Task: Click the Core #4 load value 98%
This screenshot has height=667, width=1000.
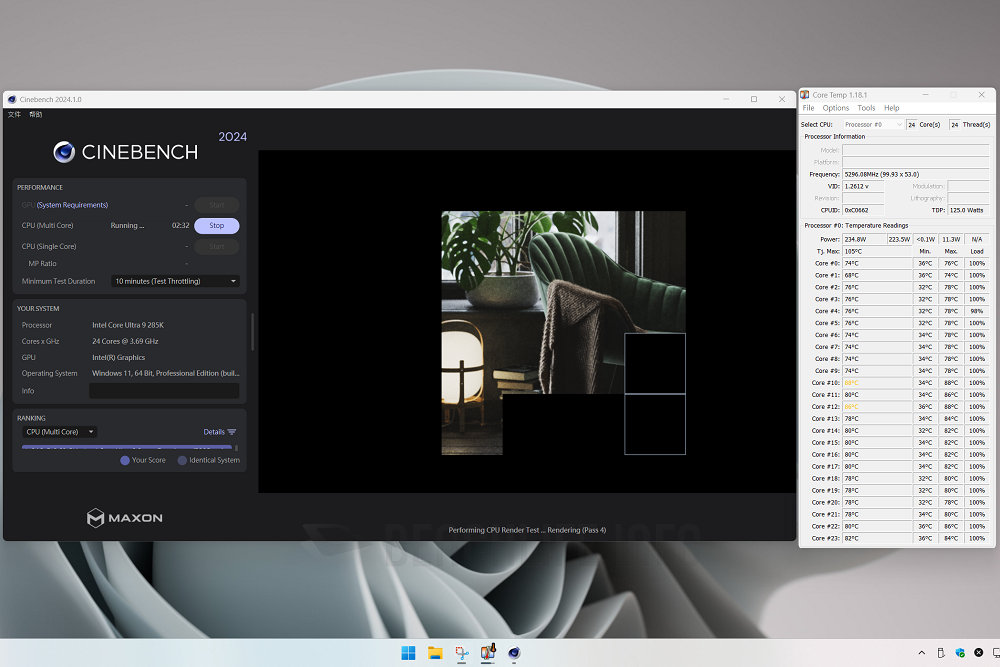Action: coord(977,311)
